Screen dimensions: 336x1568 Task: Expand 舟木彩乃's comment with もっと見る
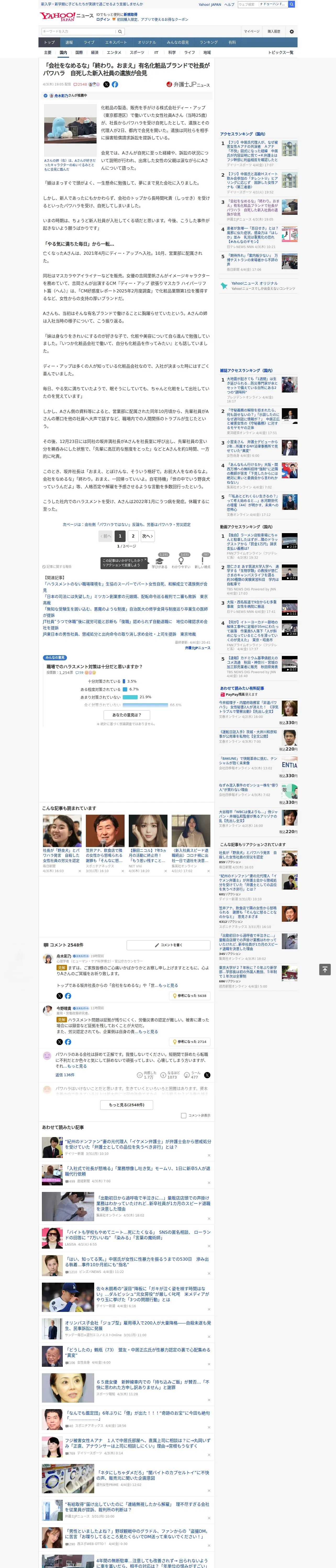[169, 985]
